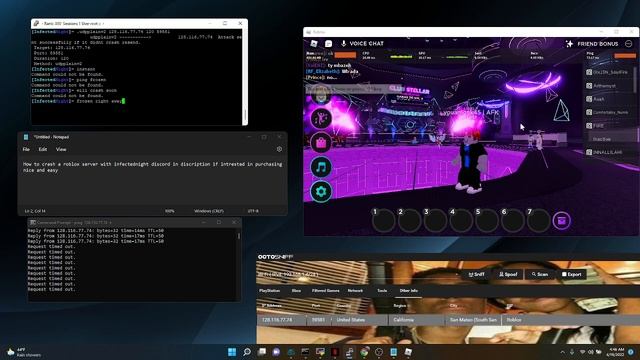The width and height of the screenshot is (640, 360).
Task: Open Chrome from the taskbar
Action: click(364, 352)
